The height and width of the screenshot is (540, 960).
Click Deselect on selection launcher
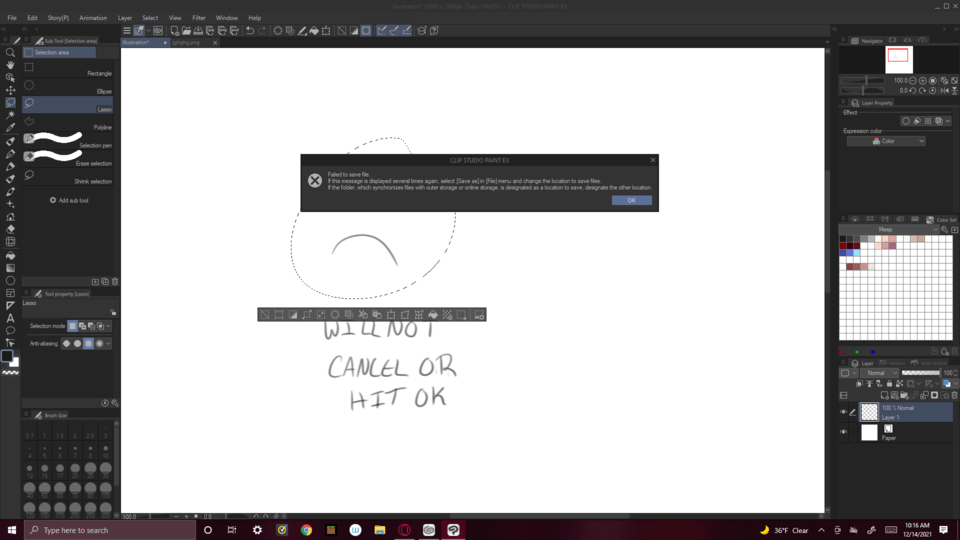coord(265,315)
